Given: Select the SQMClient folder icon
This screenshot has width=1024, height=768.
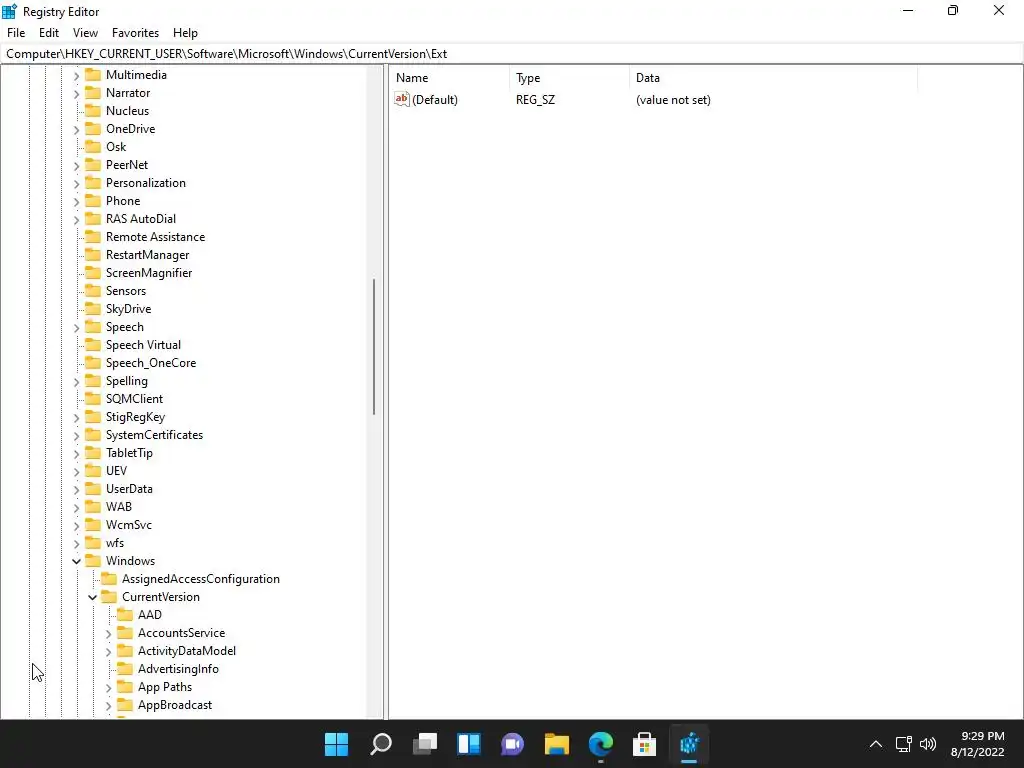Looking at the screenshot, I should click(93, 398).
